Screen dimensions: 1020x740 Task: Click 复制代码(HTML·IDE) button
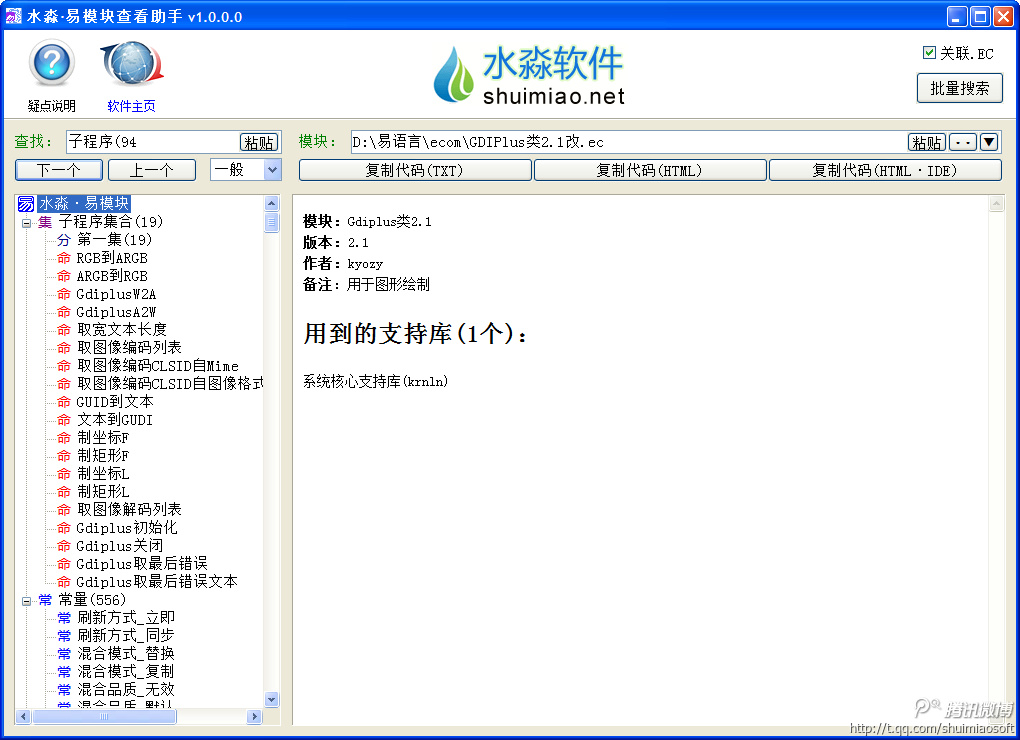pos(885,170)
